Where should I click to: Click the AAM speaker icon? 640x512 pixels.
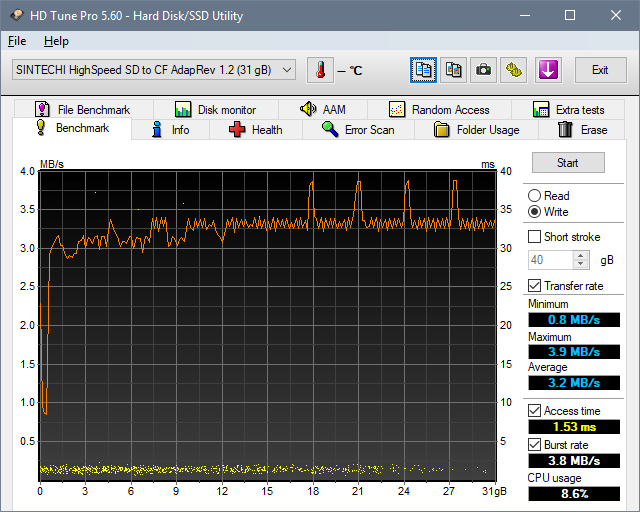(308, 109)
